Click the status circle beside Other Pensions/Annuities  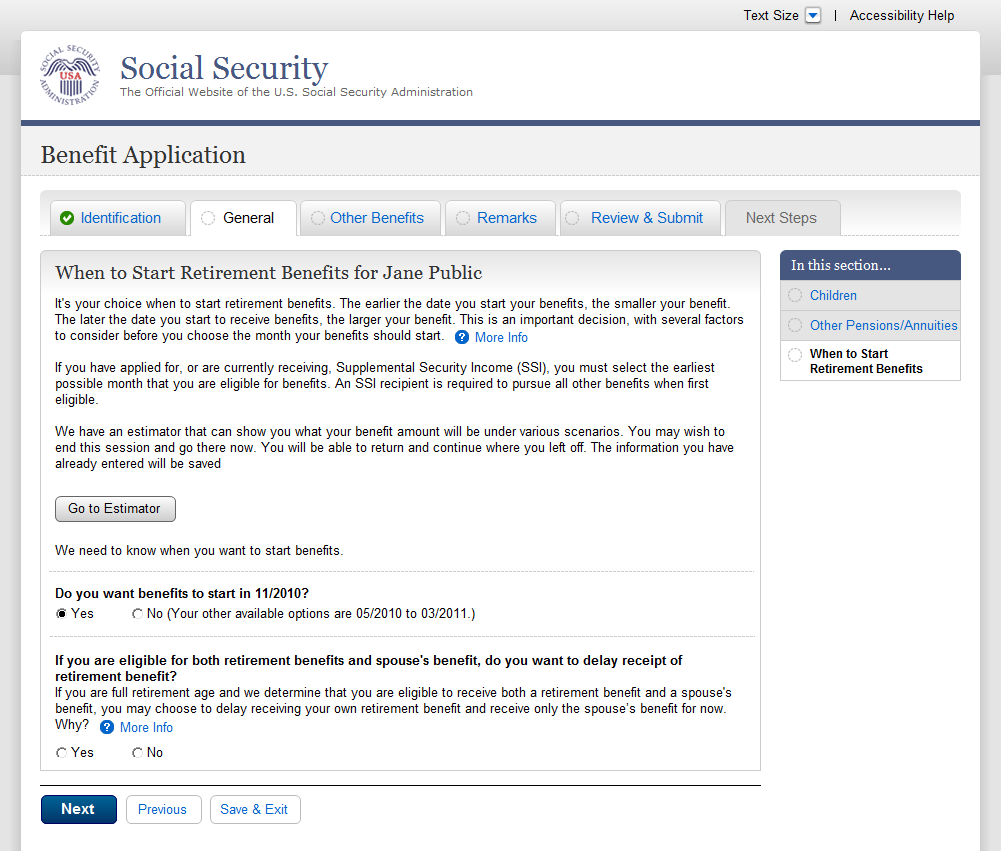click(x=795, y=325)
